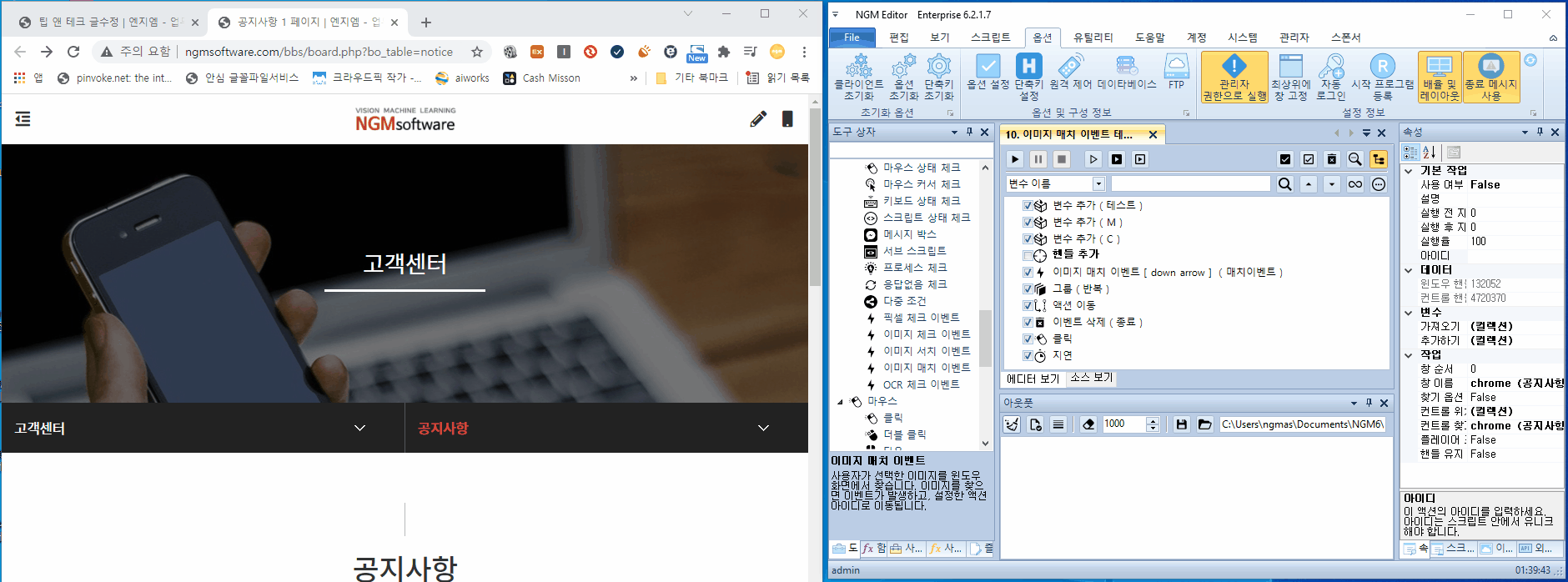Click the play script button in editor
Screen dimensions: 1568x582
pyautogui.click(x=1014, y=159)
